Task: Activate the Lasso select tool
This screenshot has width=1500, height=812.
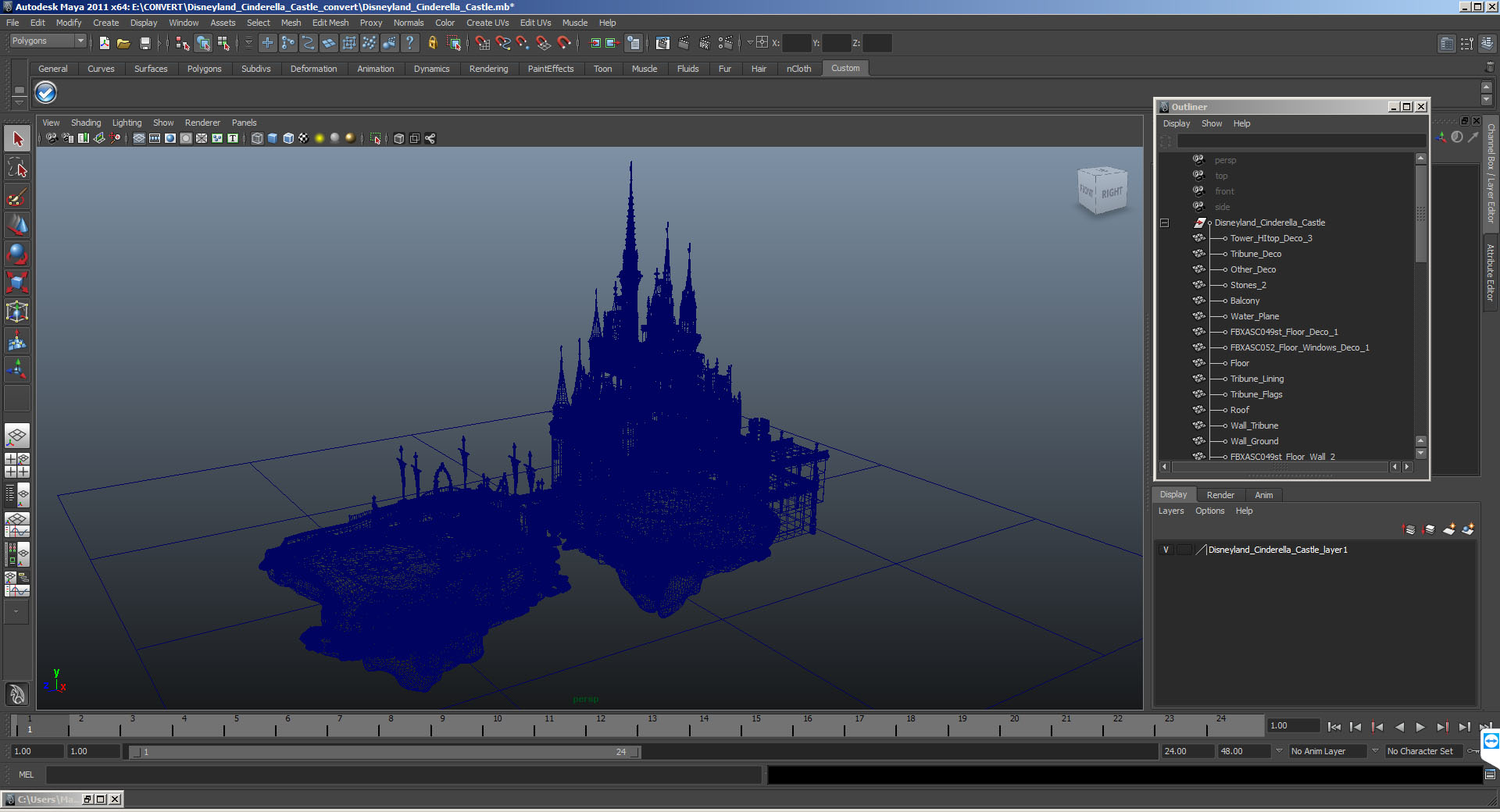Action: [x=17, y=168]
